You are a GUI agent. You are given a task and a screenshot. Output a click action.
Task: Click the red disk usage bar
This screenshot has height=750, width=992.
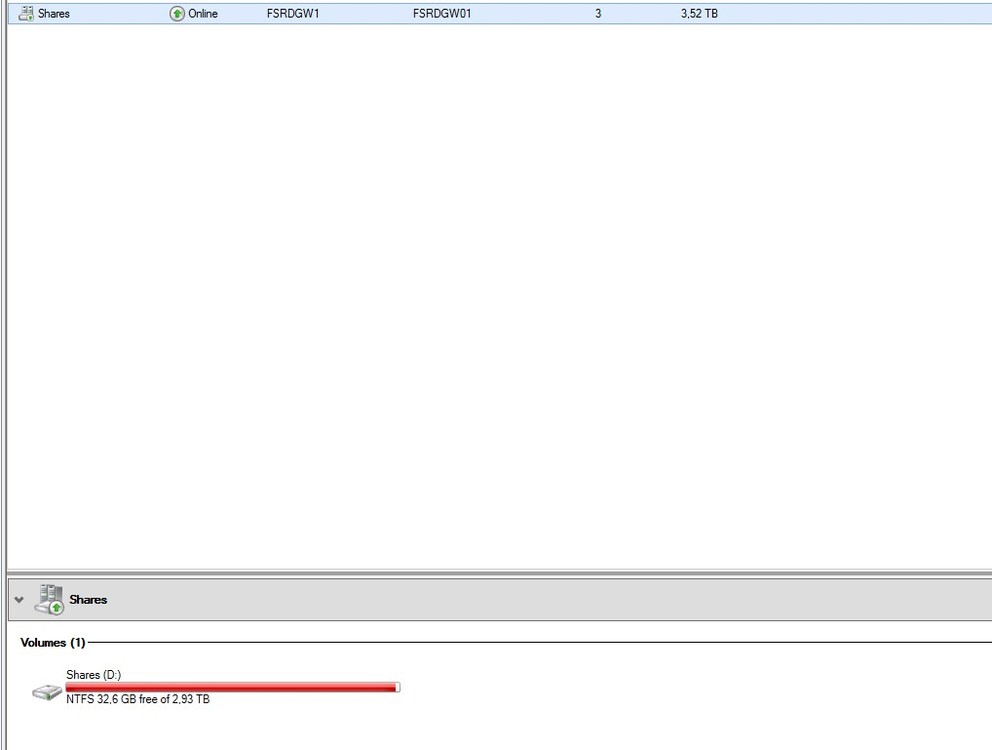230,687
